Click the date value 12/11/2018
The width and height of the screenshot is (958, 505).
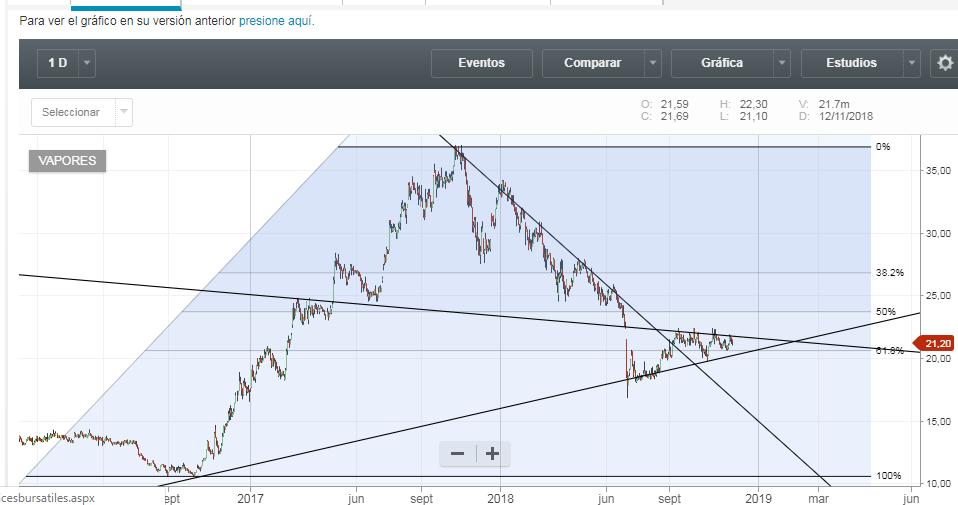846,116
